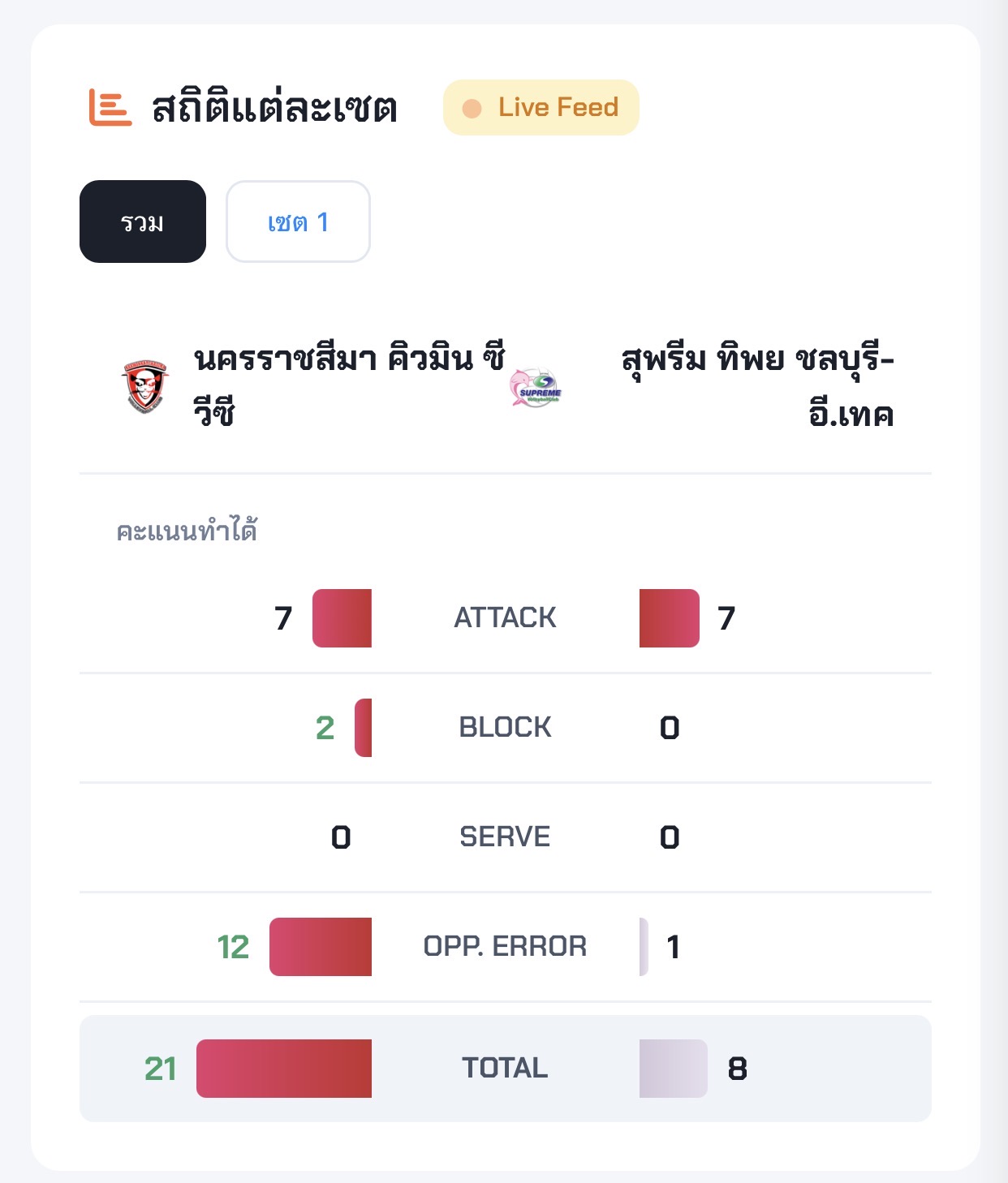
Task: Click the นครราชสีมา คิวมิน ซี วีซี team name
Action: (349, 385)
